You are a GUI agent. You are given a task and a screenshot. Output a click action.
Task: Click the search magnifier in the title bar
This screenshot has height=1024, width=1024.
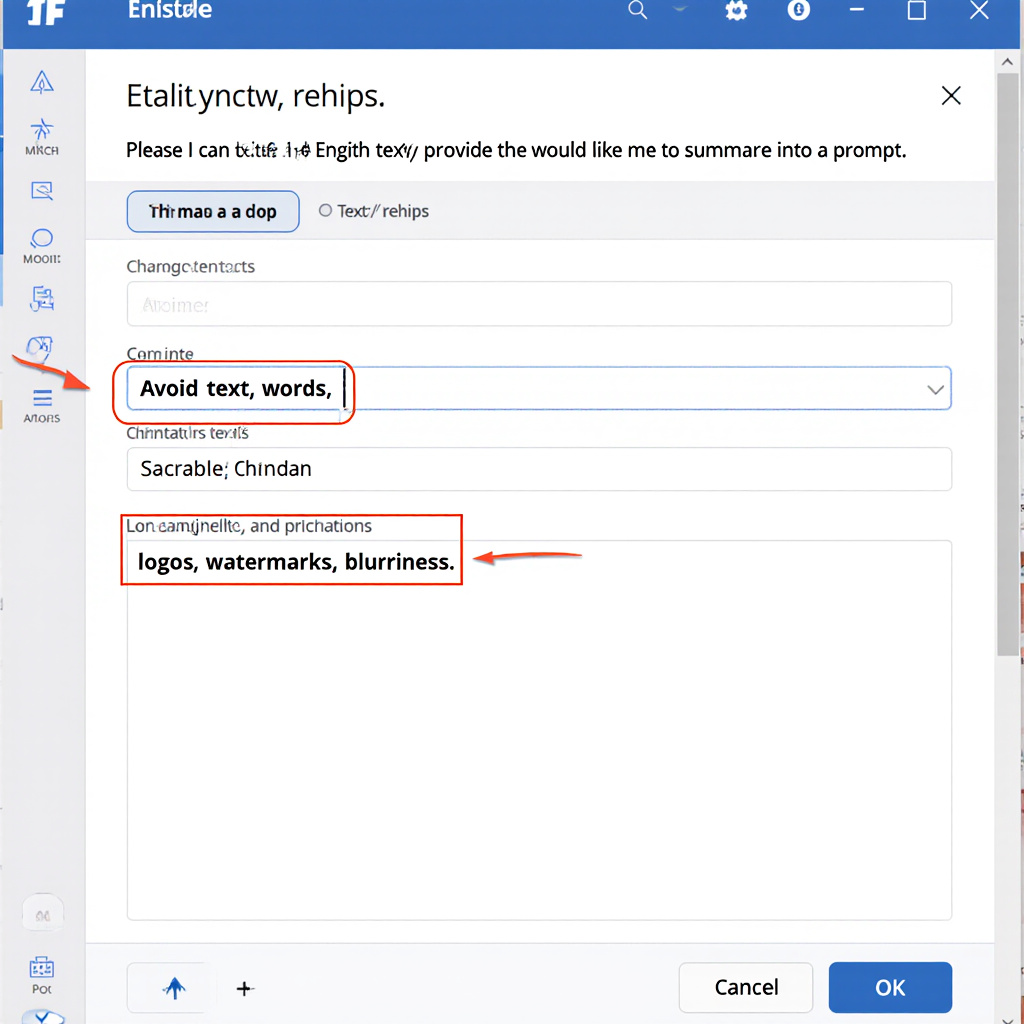click(637, 11)
